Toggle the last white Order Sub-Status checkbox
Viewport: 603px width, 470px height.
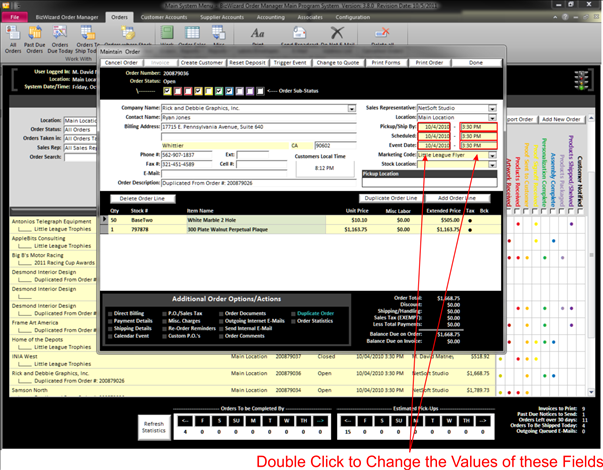tap(260, 91)
